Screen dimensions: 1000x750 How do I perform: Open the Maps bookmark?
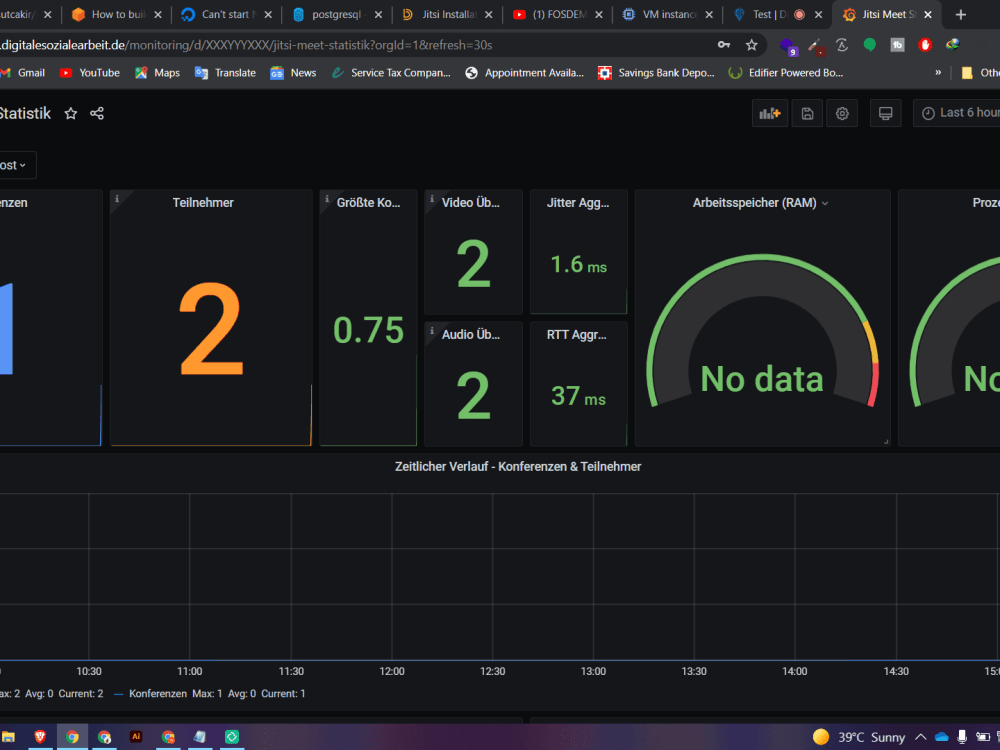tap(158, 73)
